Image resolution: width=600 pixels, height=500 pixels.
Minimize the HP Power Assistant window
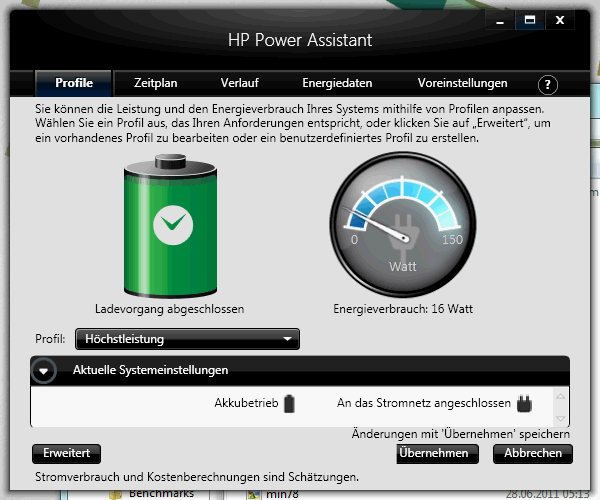pyautogui.click(x=500, y=20)
